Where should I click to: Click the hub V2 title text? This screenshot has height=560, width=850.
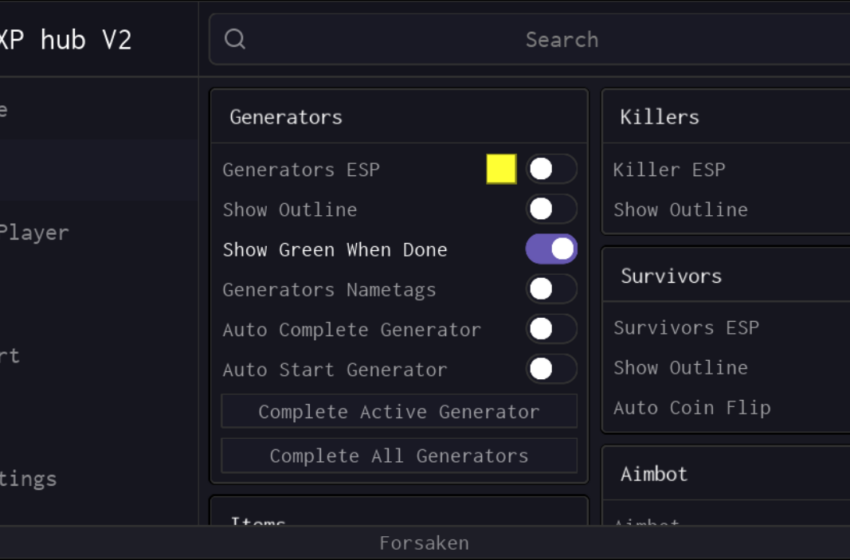(86, 40)
